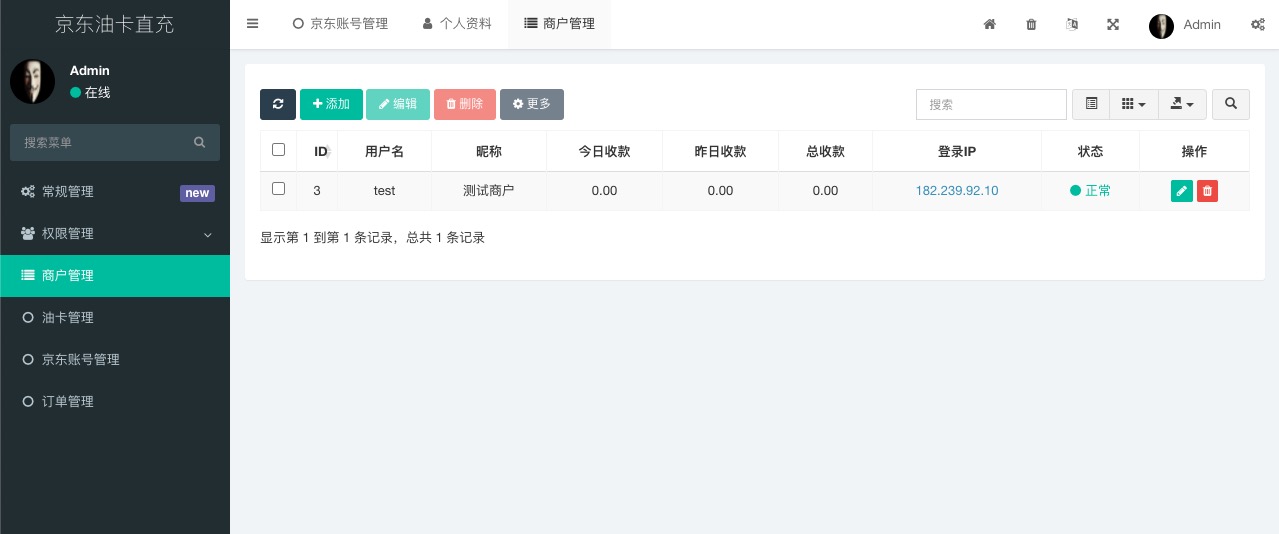The height and width of the screenshot is (534, 1279).
Task: Click the new badge on 常规管理
Action: (197, 193)
